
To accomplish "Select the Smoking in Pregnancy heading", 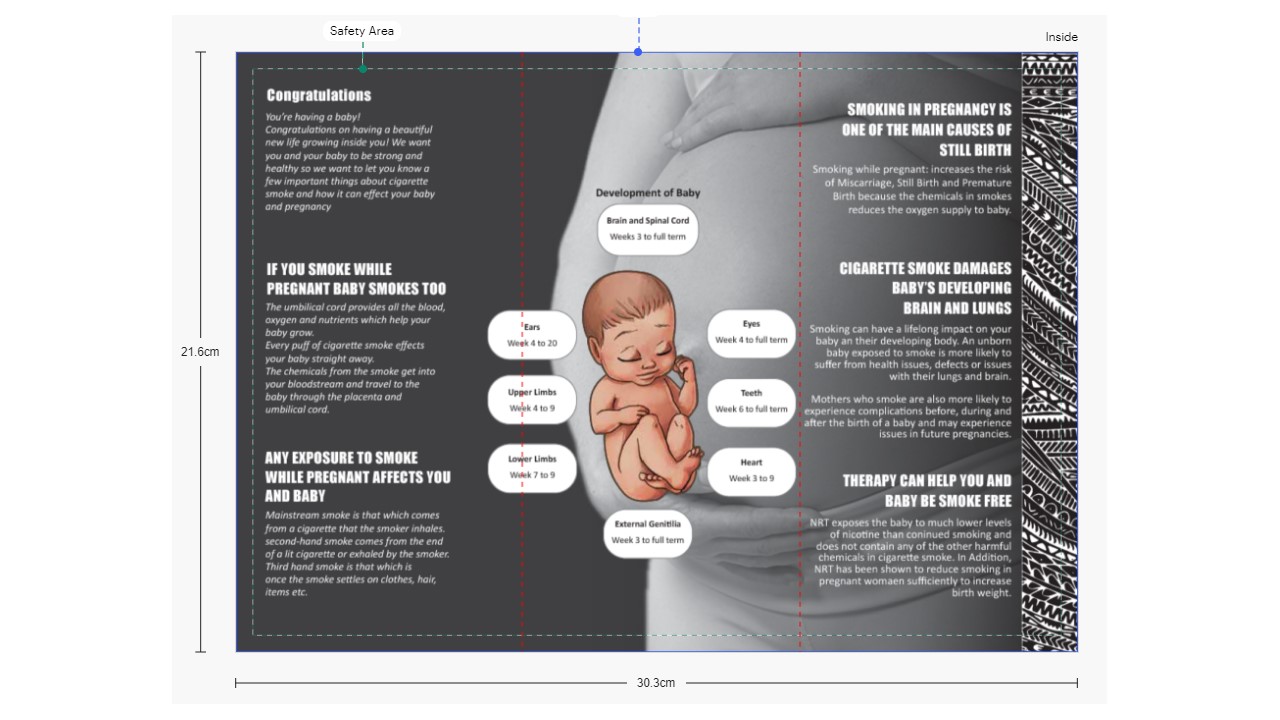I will (928, 130).
